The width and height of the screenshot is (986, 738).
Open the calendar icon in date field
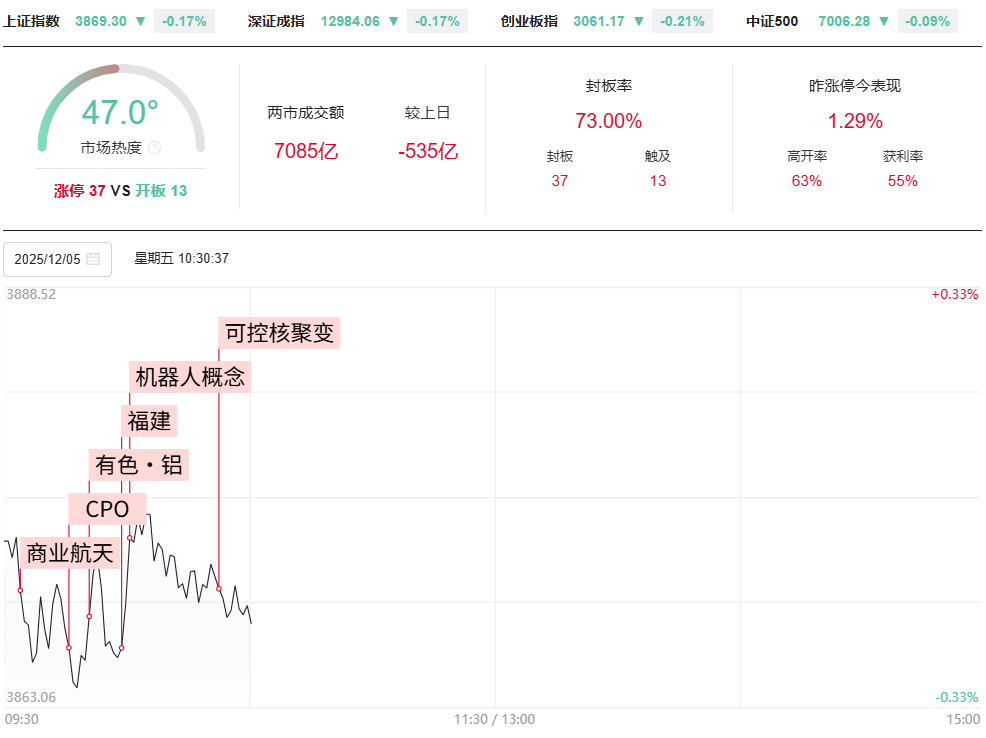[93, 259]
